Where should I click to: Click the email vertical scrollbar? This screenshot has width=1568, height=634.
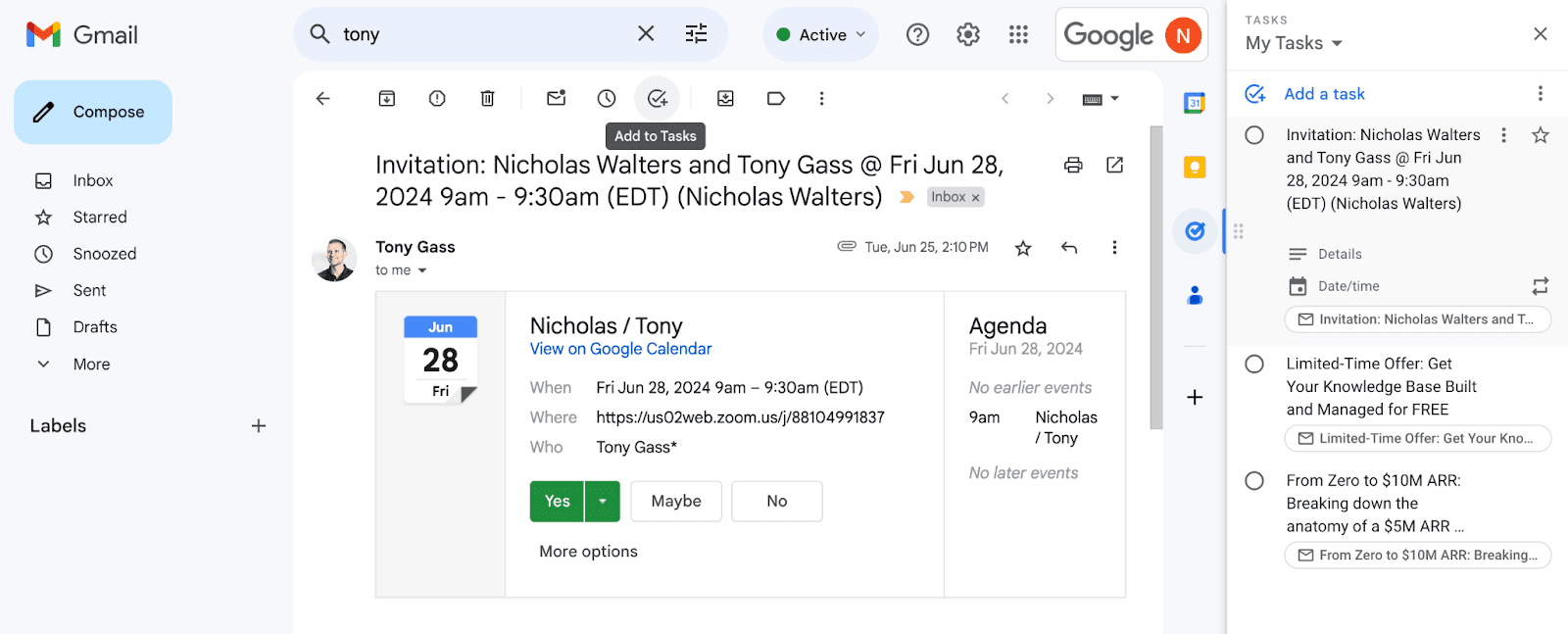[x=1156, y=277]
